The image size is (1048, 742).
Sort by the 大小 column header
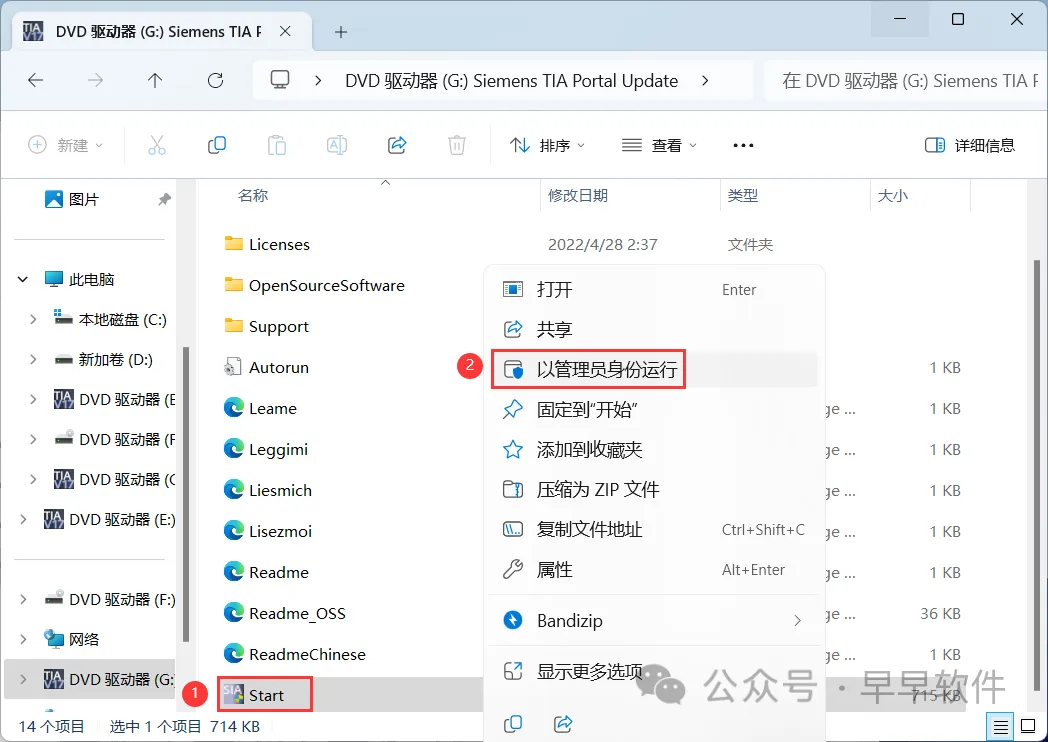892,195
